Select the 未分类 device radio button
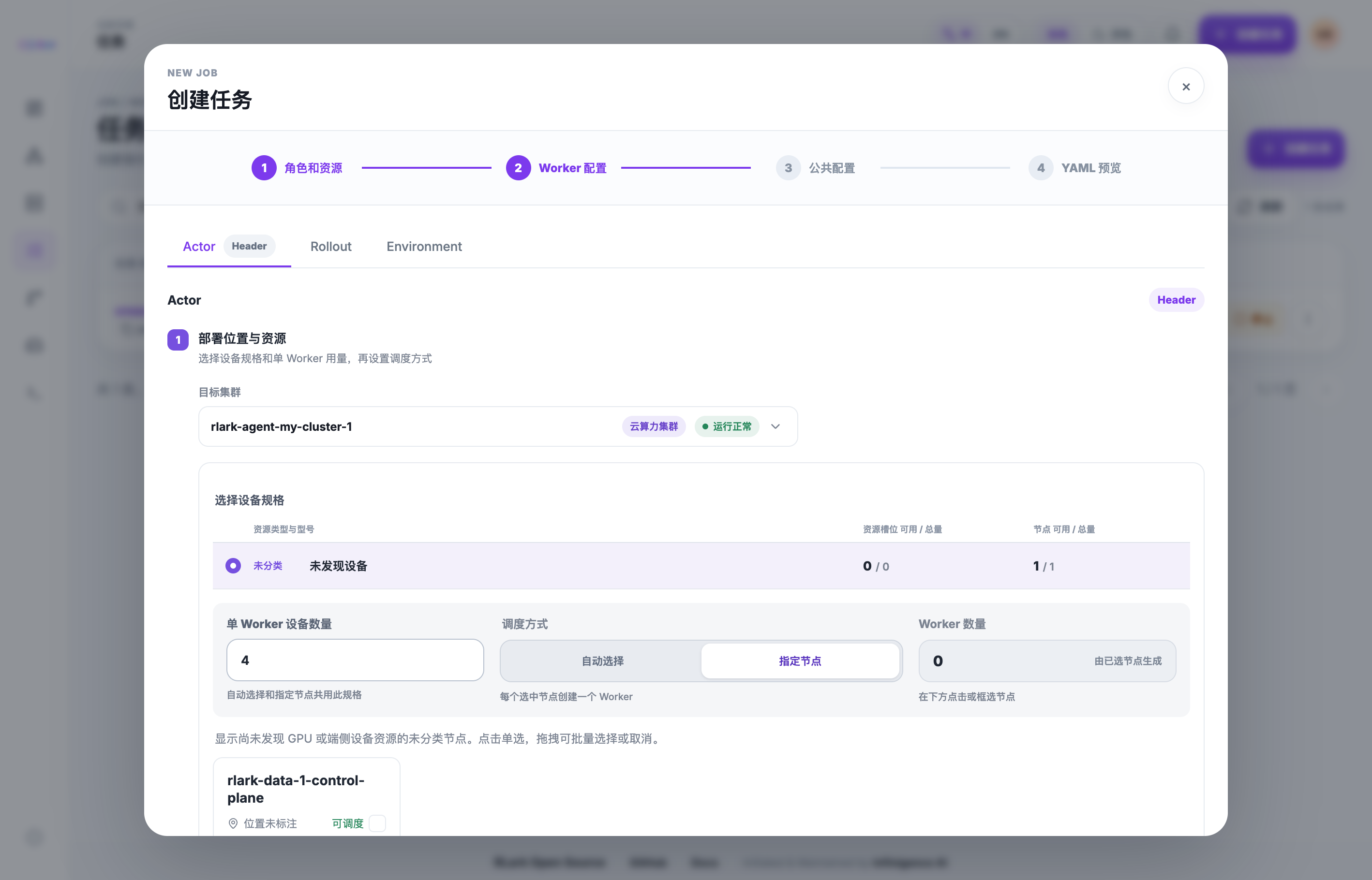 pyautogui.click(x=233, y=566)
